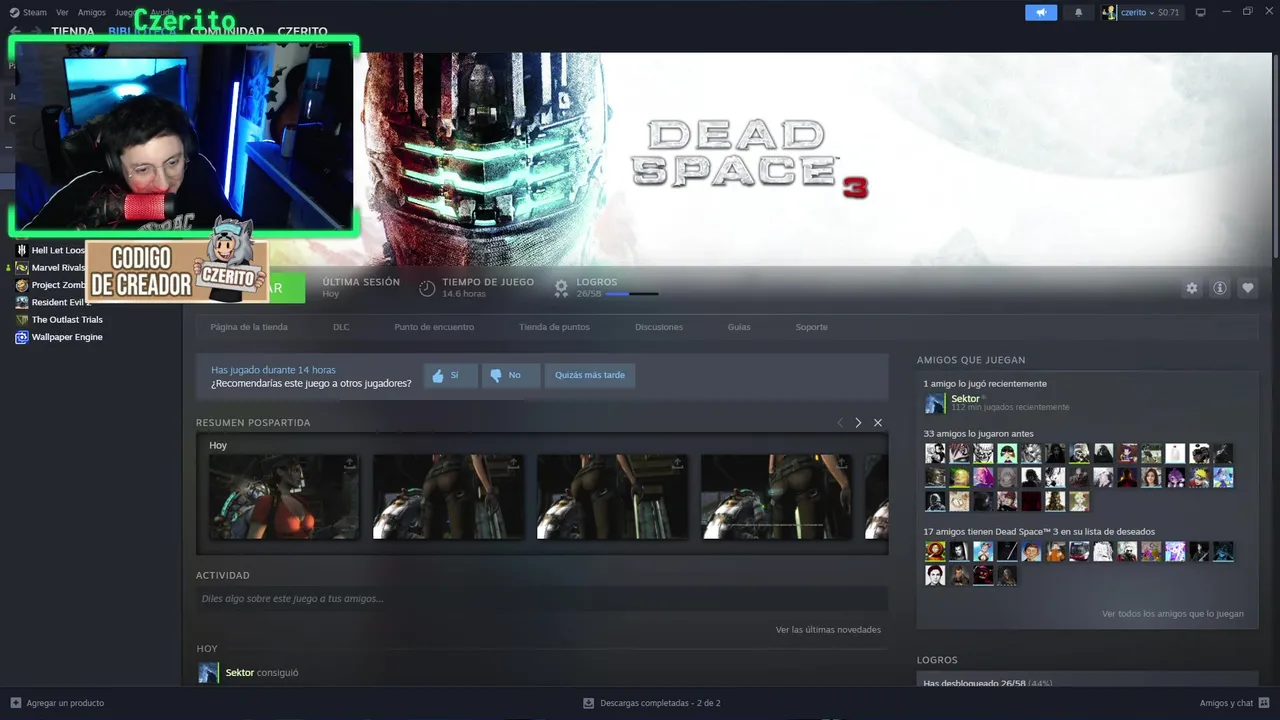The image size is (1280, 720).
Task: Switch to Big Picture mode monitor icon
Action: tap(1201, 13)
